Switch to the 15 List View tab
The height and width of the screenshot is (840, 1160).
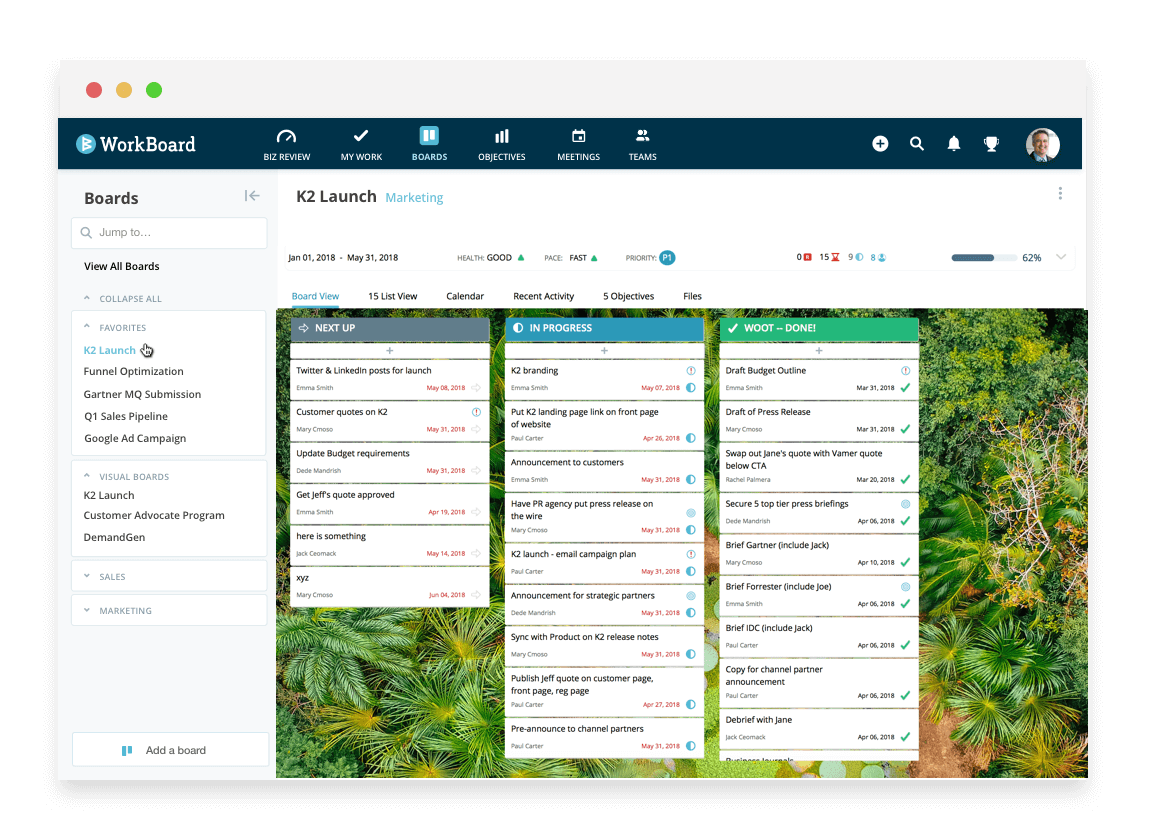coord(392,295)
